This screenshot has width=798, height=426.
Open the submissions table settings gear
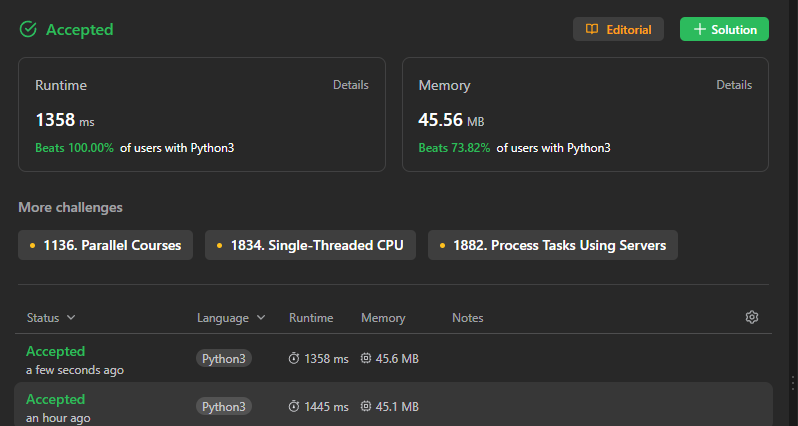click(x=752, y=317)
